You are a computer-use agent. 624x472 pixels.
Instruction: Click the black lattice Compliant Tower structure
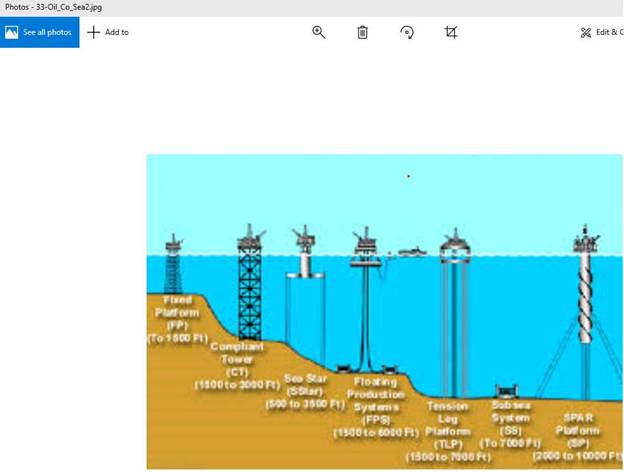249,290
